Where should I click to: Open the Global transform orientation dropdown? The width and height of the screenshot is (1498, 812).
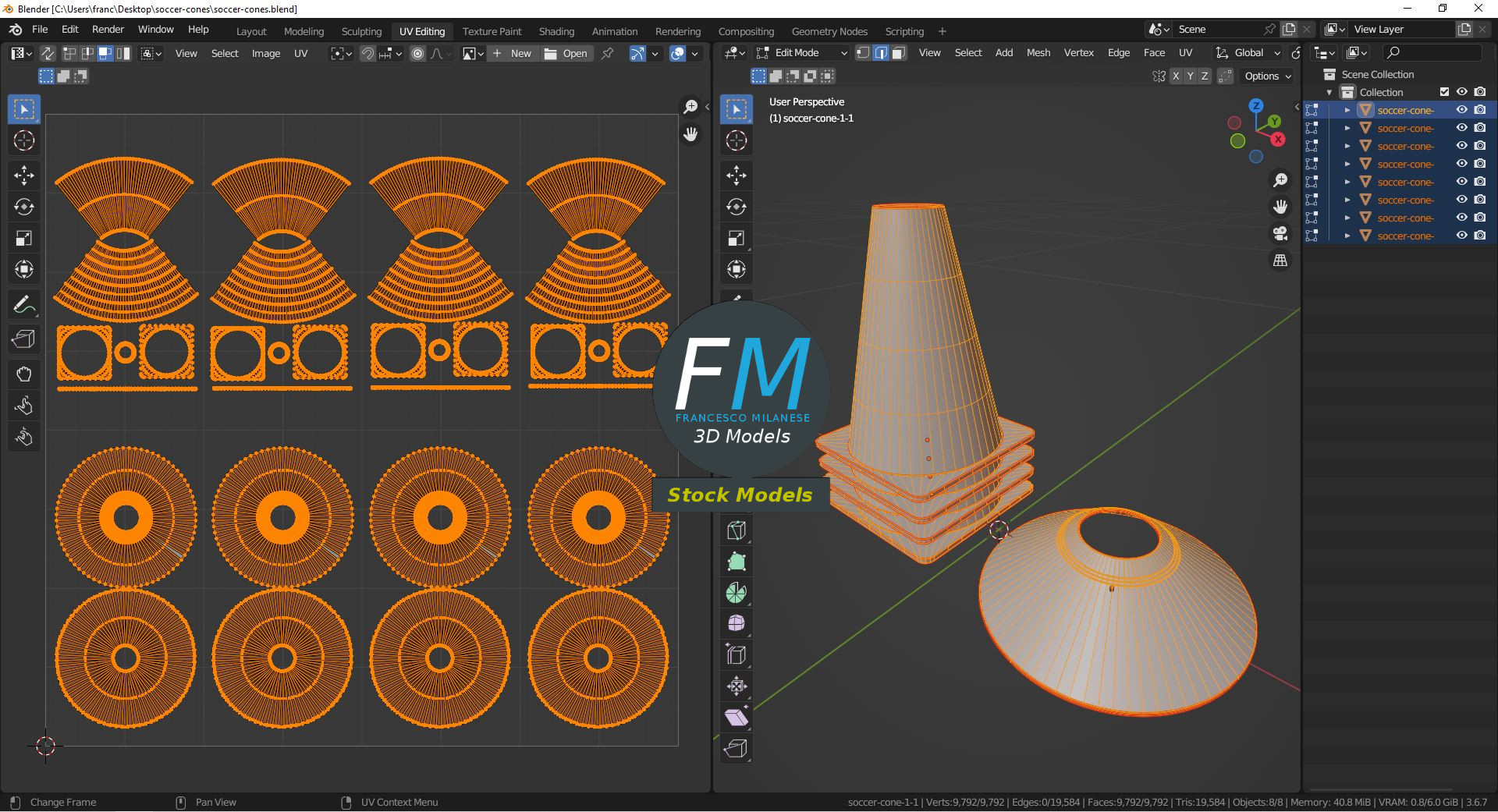pyautogui.click(x=1248, y=53)
